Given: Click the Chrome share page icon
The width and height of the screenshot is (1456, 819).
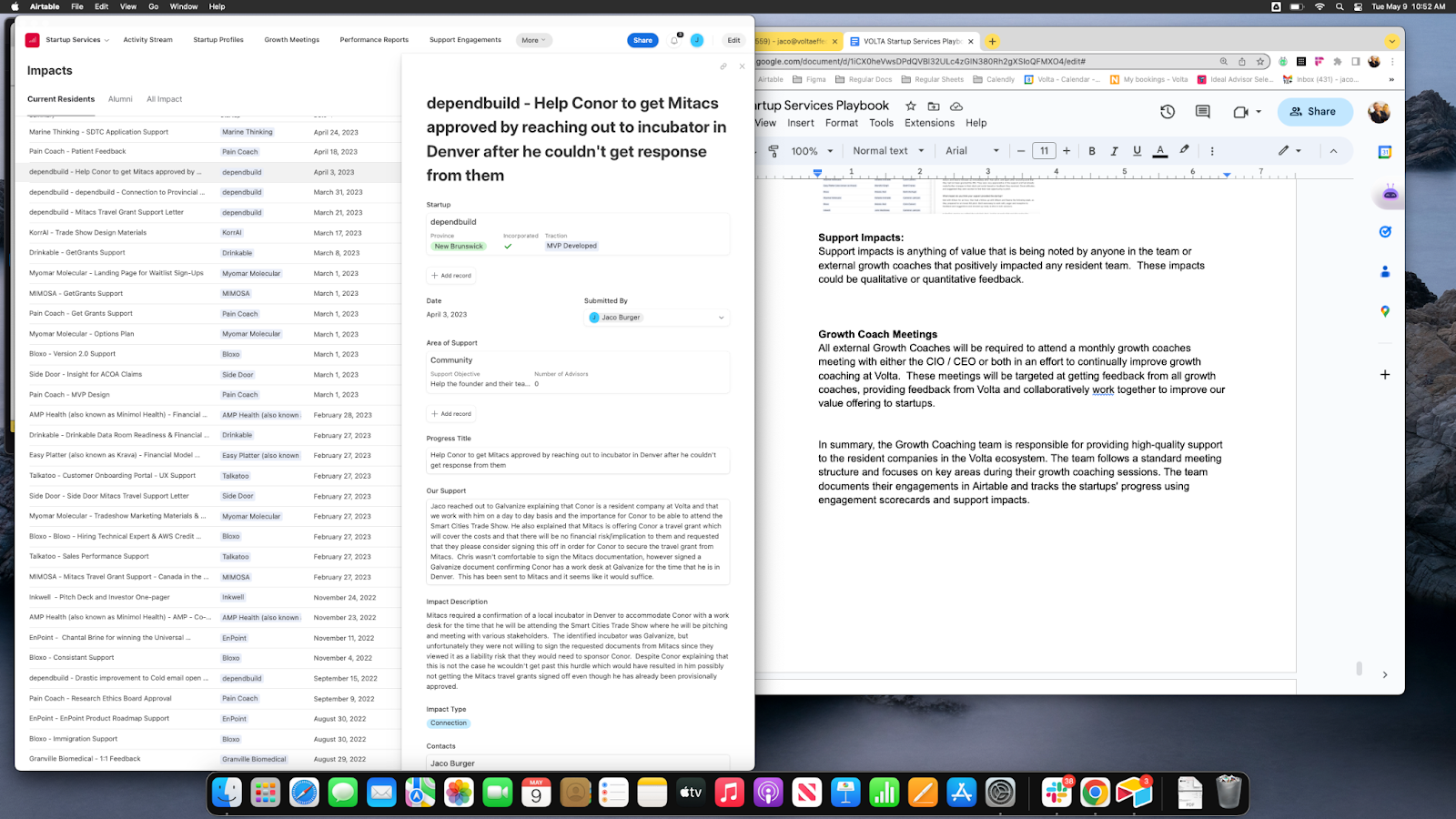Looking at the screenshot, I should click(x=1242, y=62).
